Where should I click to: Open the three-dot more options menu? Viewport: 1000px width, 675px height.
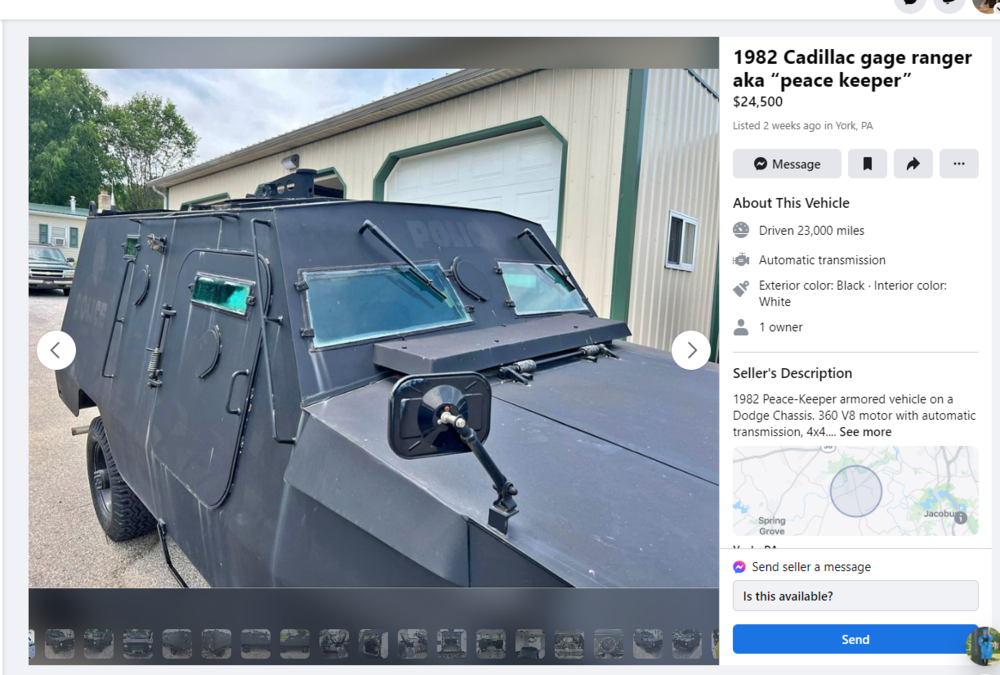click(959, 164)
